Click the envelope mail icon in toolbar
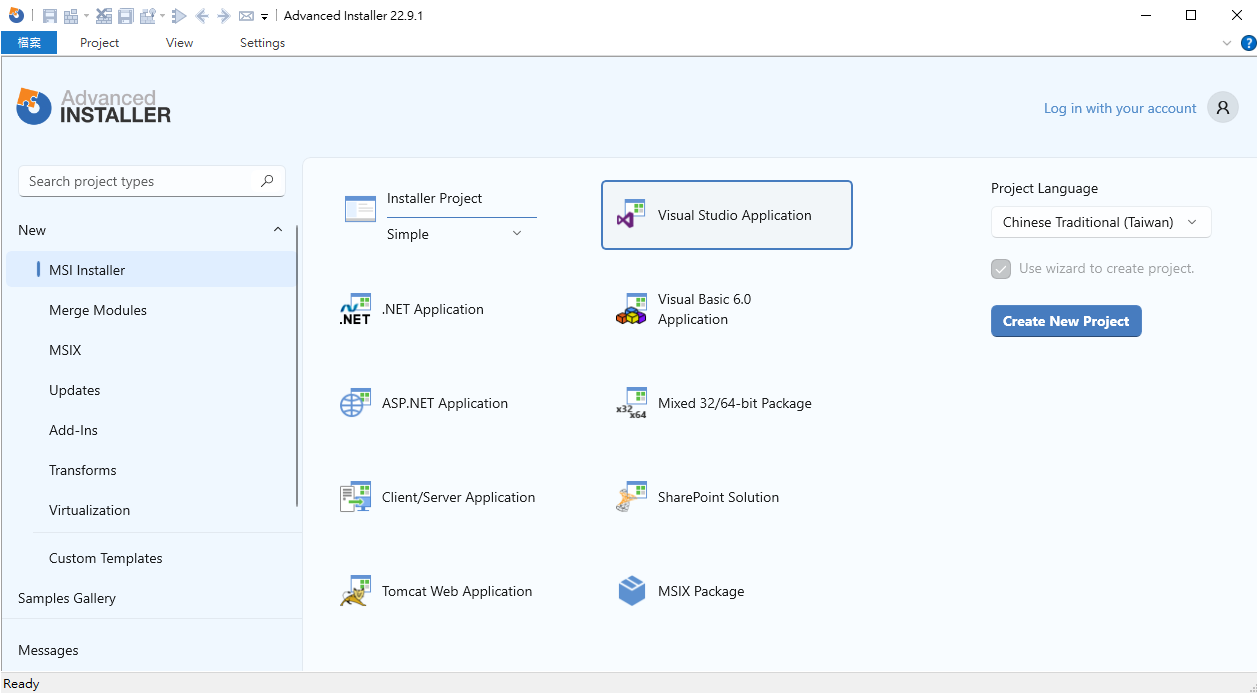The height and width of the screenshot is (693, 1257). pyautogui.click(x=246, y=16)
